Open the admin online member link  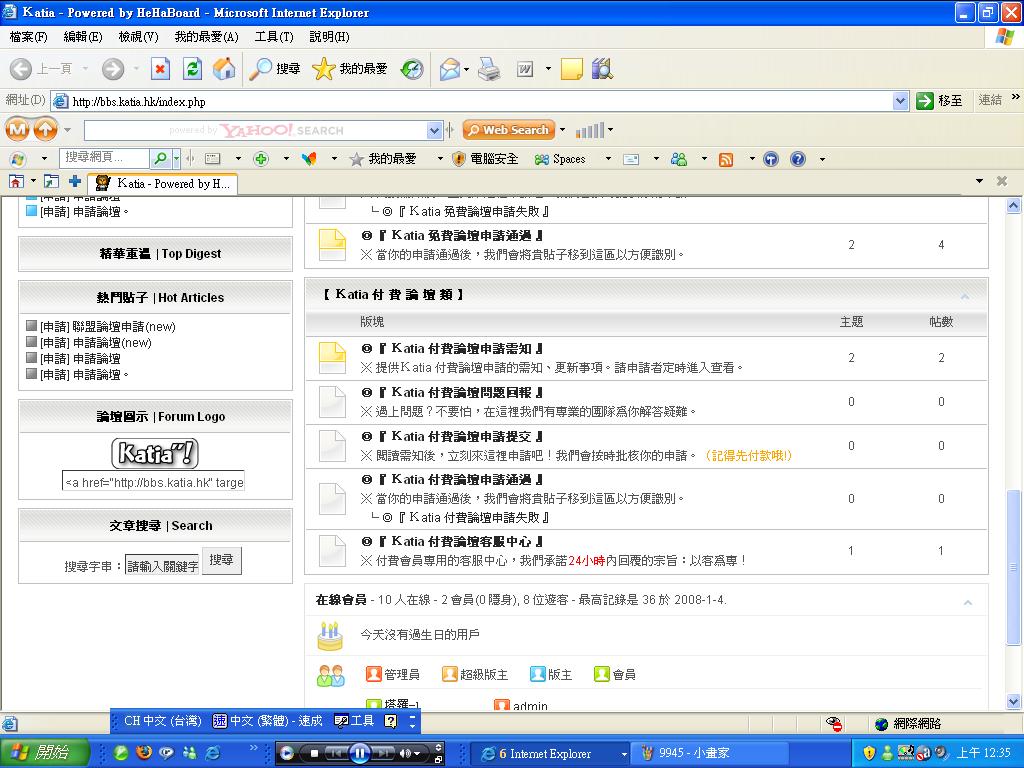530,706
